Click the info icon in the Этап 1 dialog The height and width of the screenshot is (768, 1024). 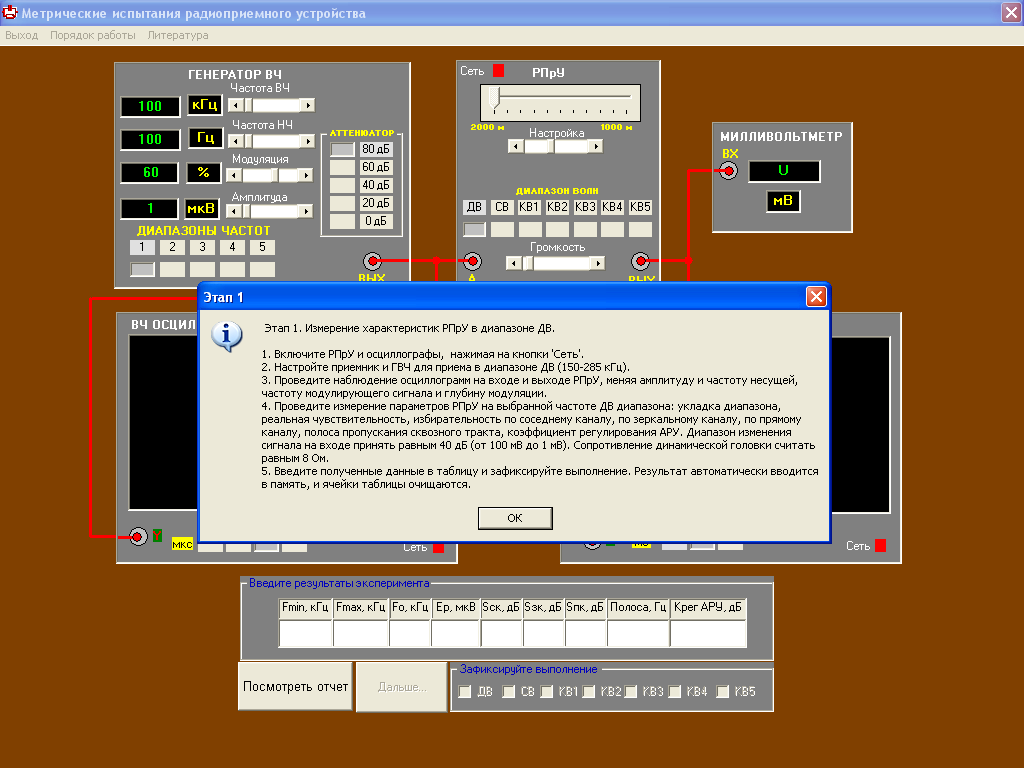[x=228, y=337]
